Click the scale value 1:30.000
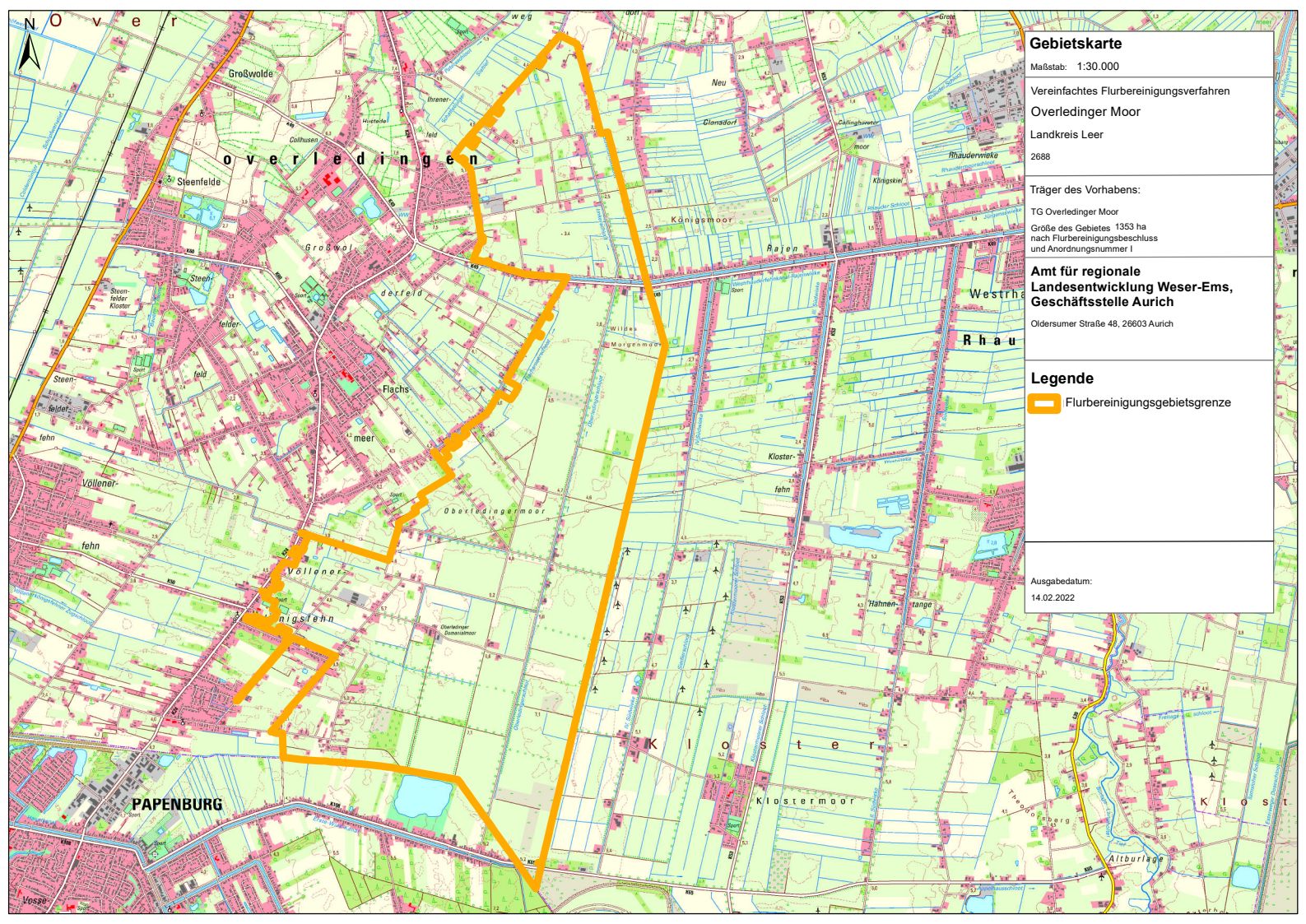This screenshot has height=924, width=1306. [x=1098, y=67]
